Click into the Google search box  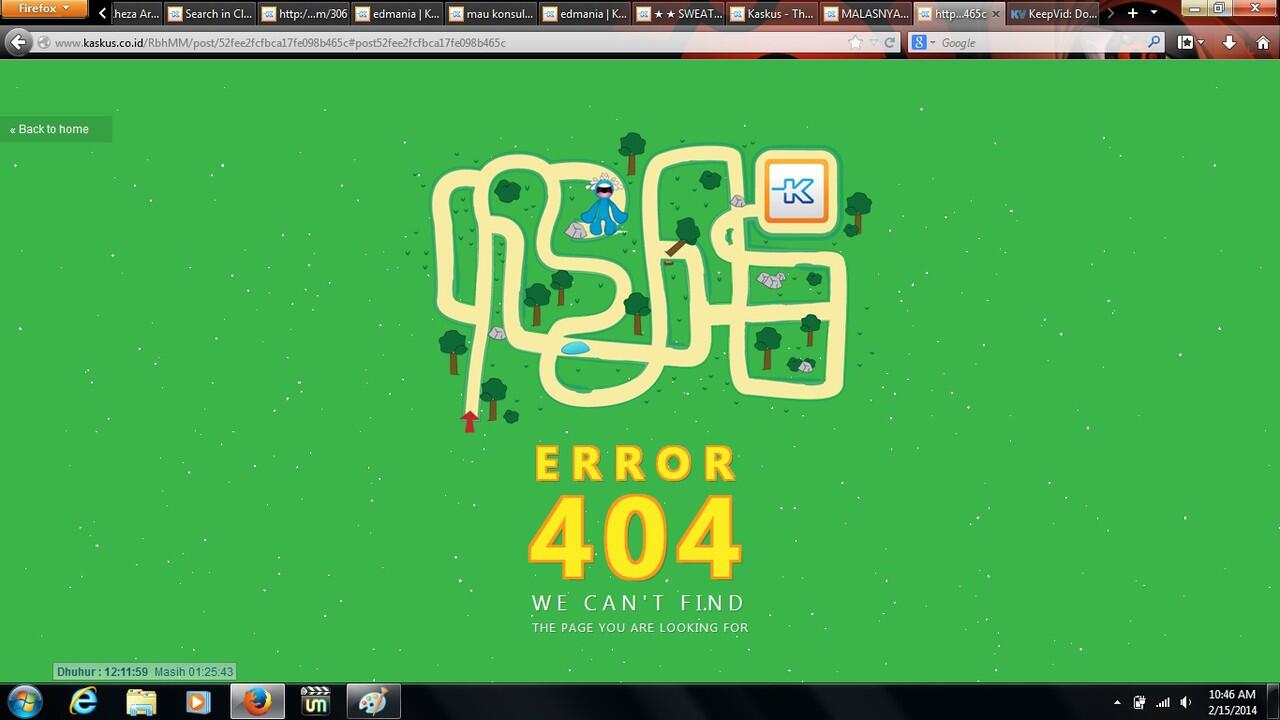click(x=1040, y=43)
